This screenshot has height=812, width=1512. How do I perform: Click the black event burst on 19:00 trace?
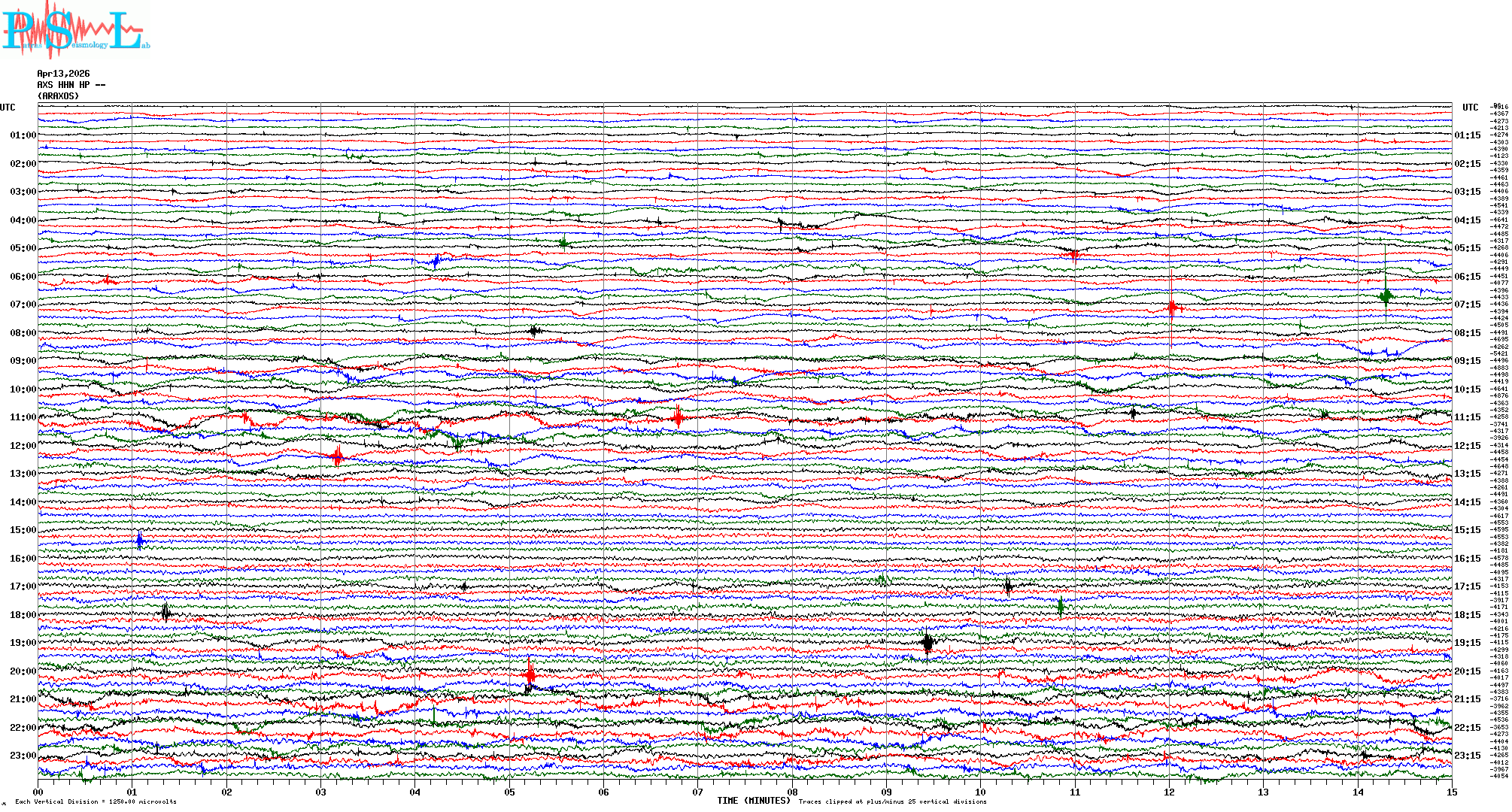point(928,643)
